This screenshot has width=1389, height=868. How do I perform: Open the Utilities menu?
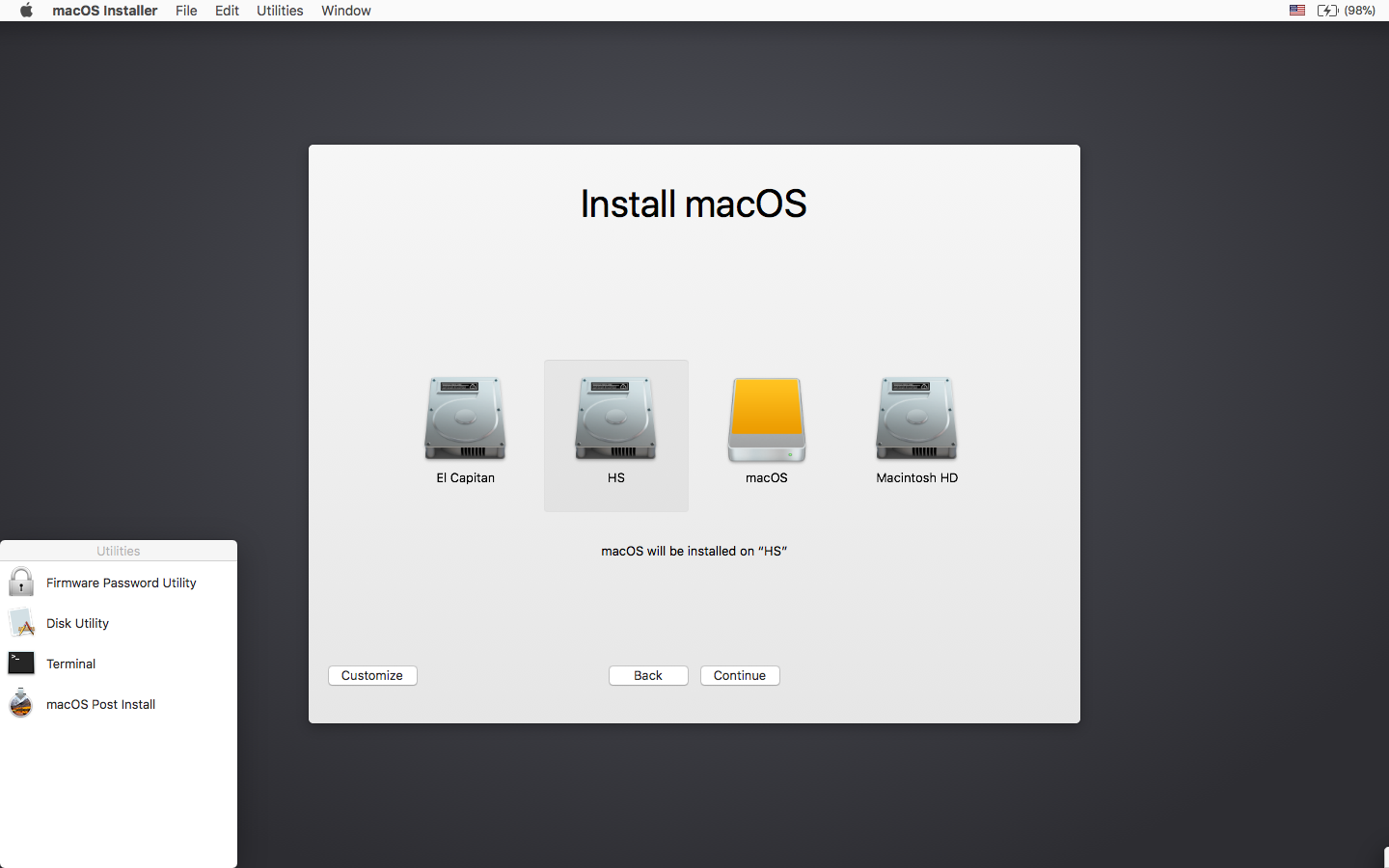point(280,11)
